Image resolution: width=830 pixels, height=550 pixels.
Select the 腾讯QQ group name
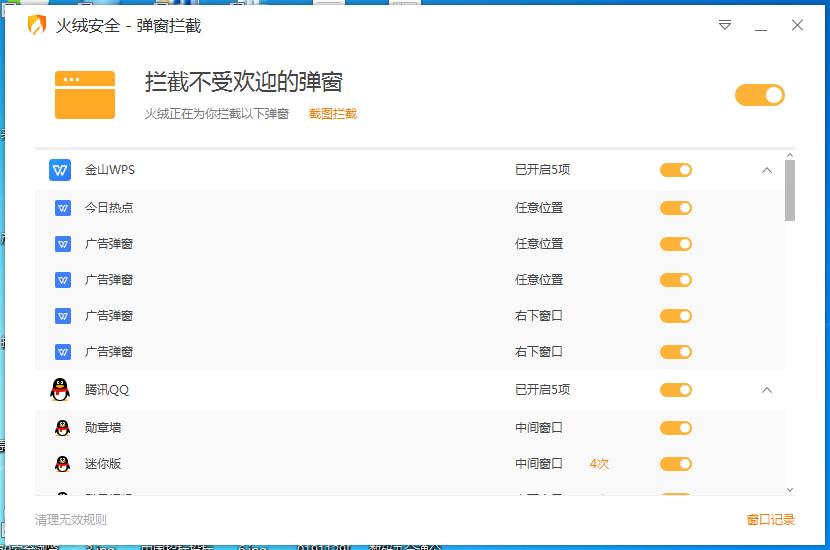[107, 390]
